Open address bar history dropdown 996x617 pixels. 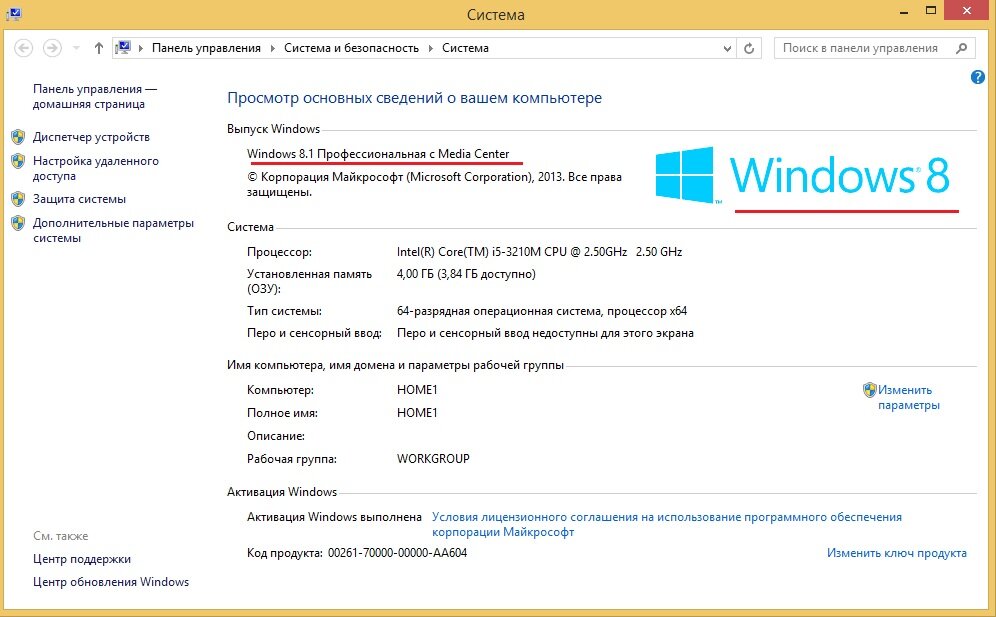click(727, 48)
